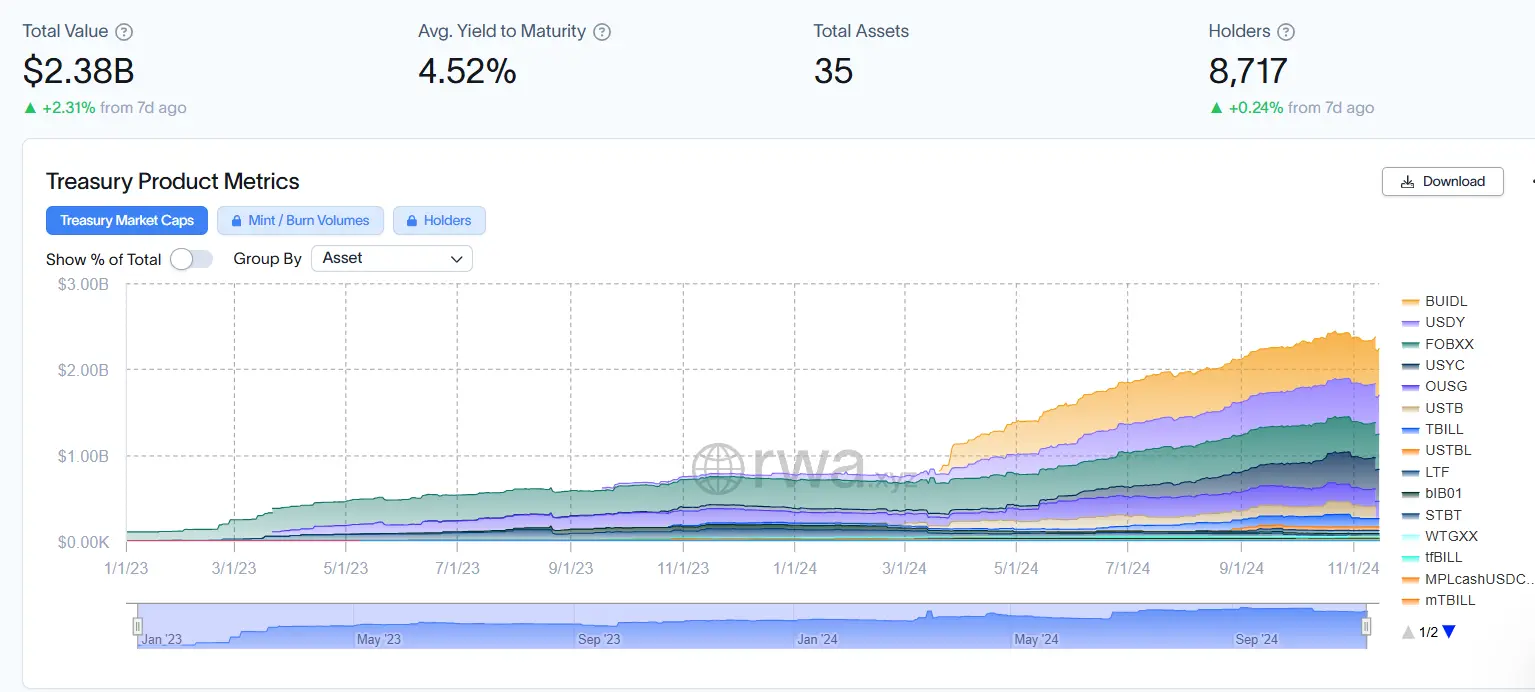The width and height of the screenshot is (1535, 692).
Task: Toggle the USDY series in legend
Action: tap(1445, 323)
